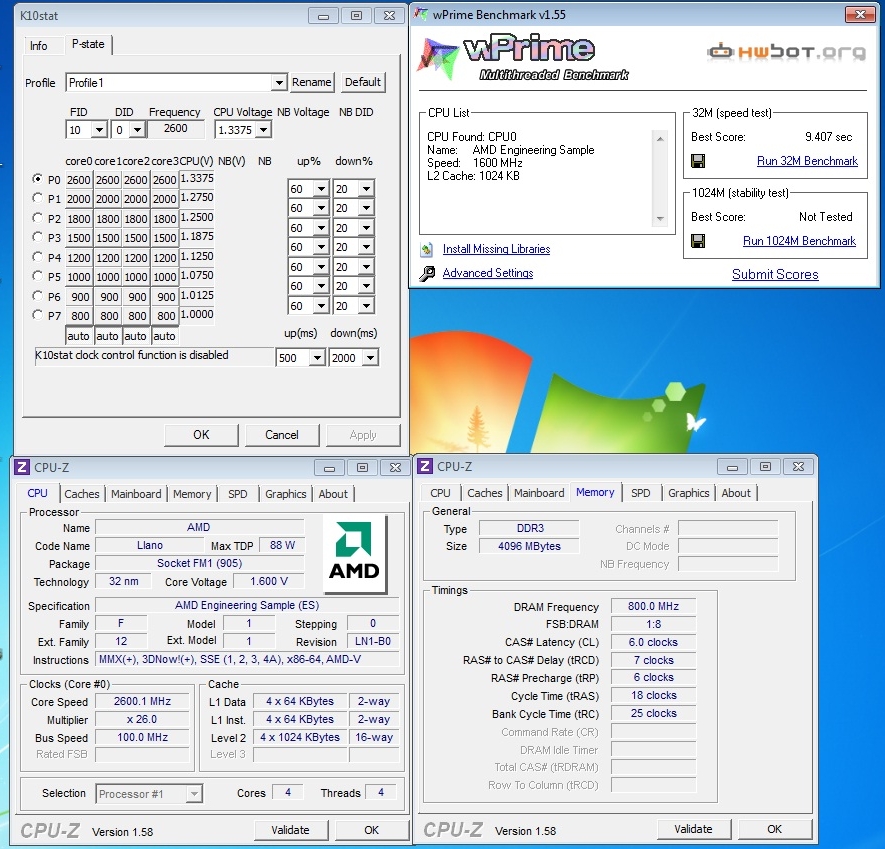Open Caches tab in left CPU-Z window

point(82,494)
